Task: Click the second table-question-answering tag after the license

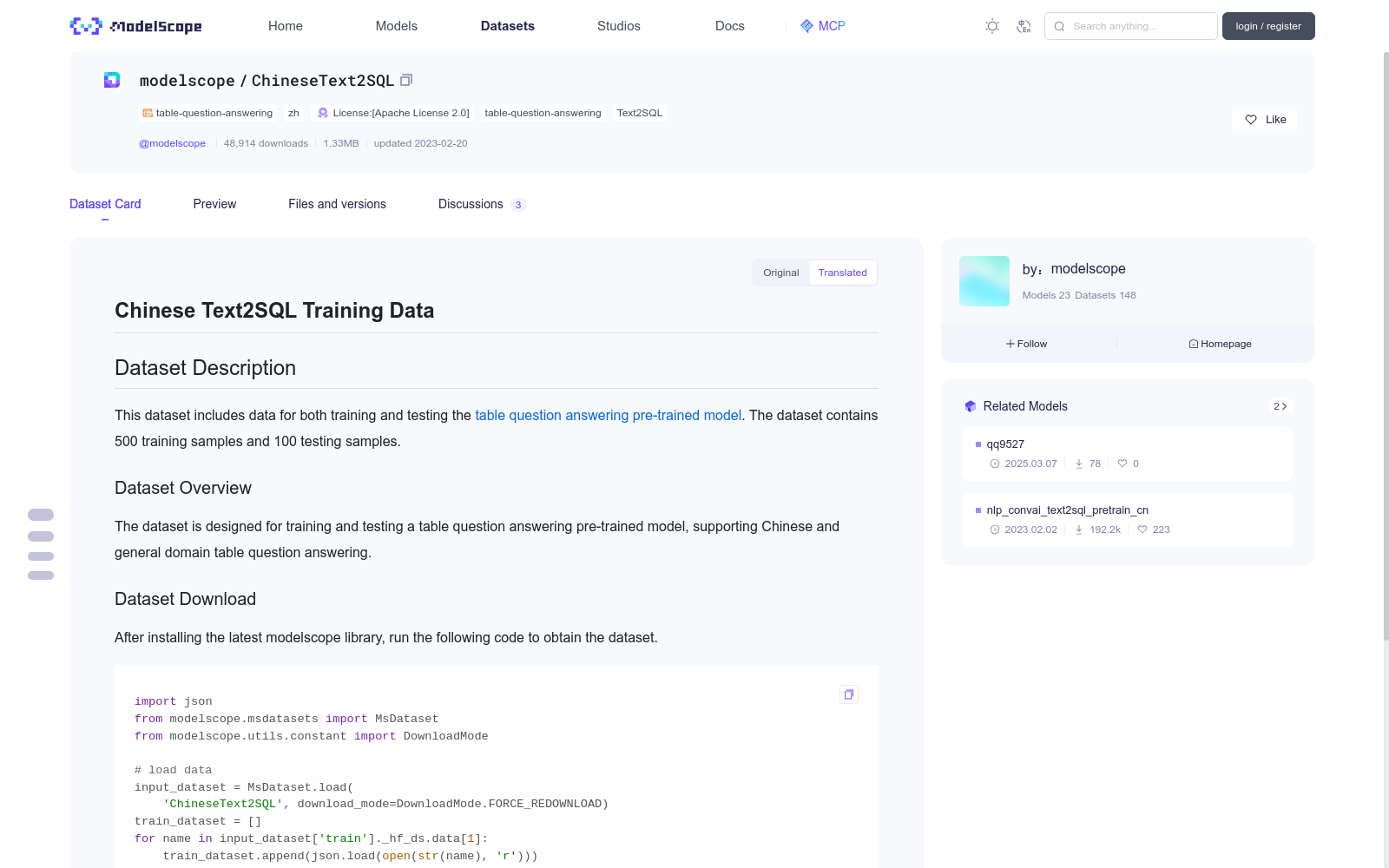Action: tap(543, 113)
